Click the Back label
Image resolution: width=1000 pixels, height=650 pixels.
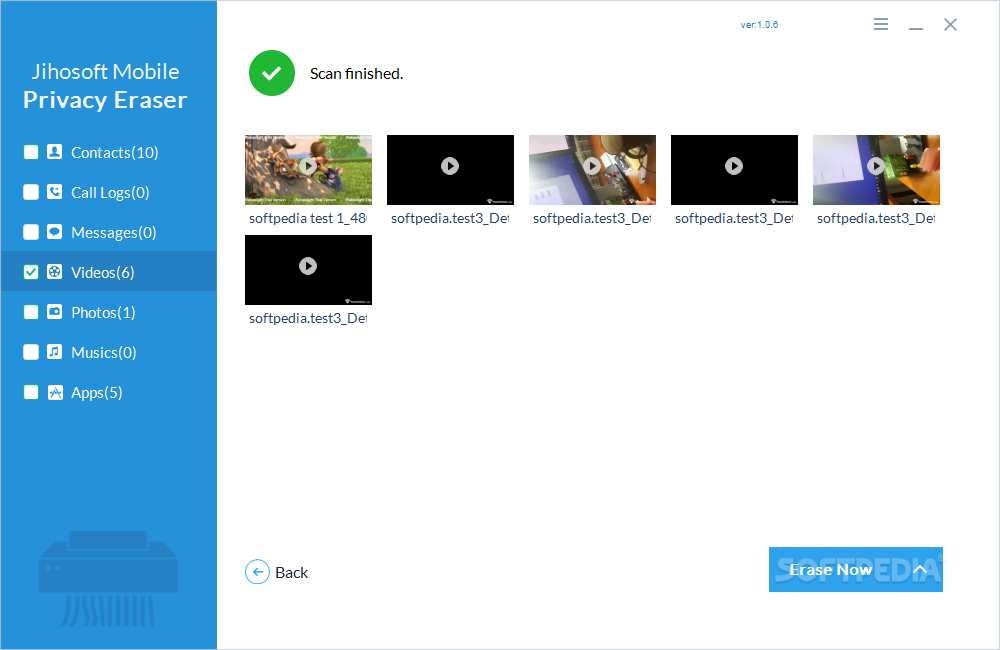tap(291, 573)
